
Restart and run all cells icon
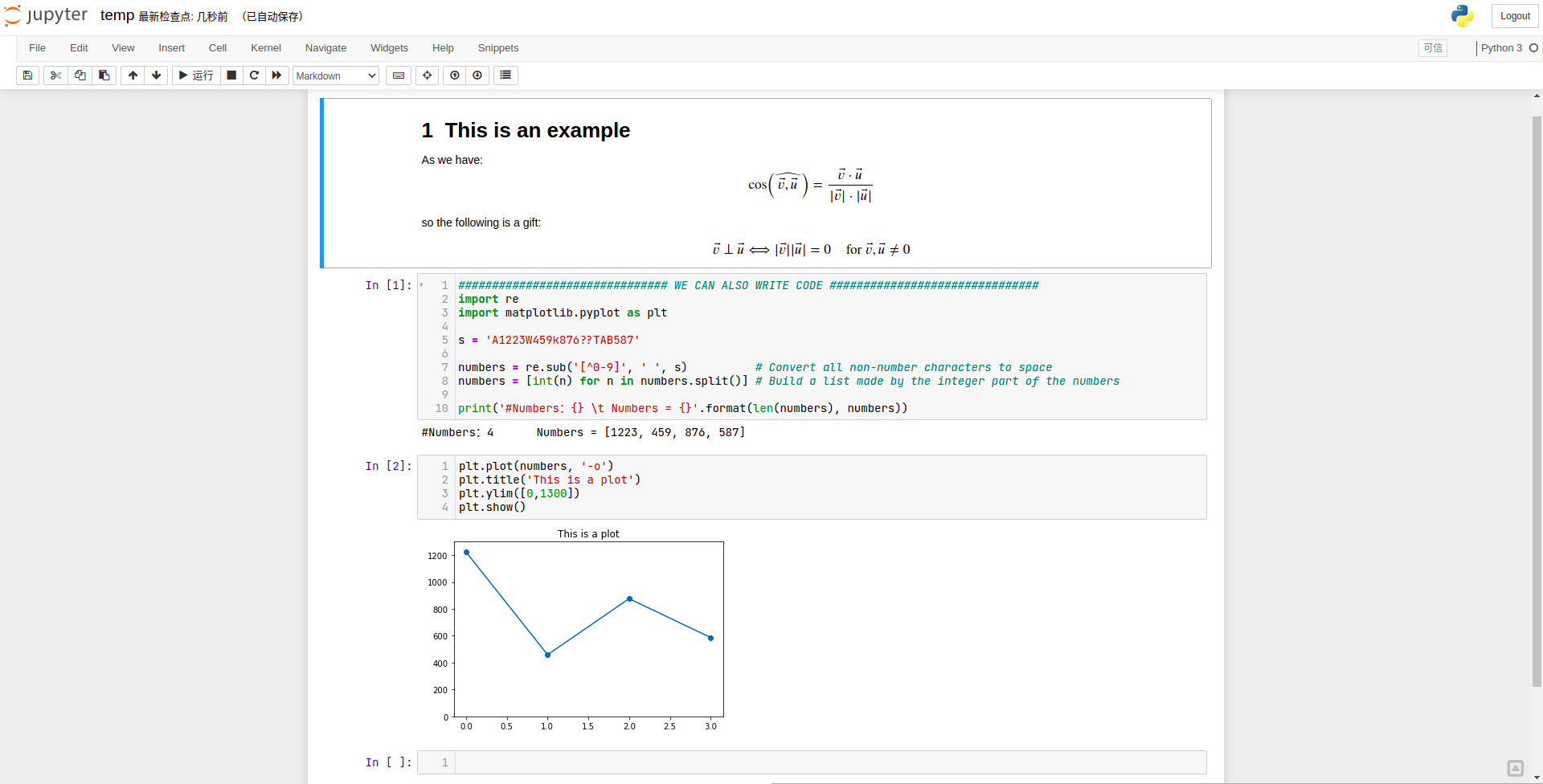click(x=276, y=76)
